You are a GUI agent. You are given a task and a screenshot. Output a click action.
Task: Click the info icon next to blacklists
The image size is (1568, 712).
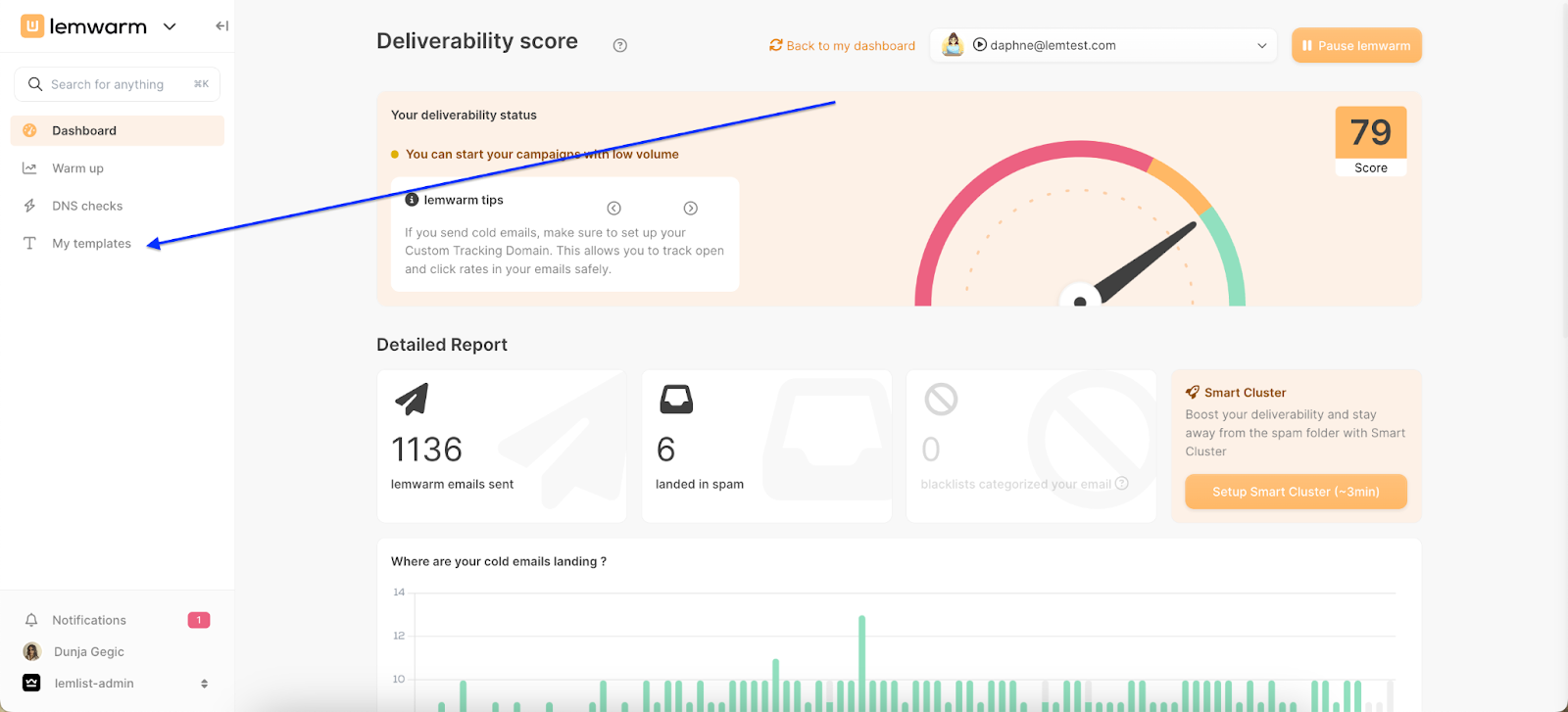pos(1122,484)
